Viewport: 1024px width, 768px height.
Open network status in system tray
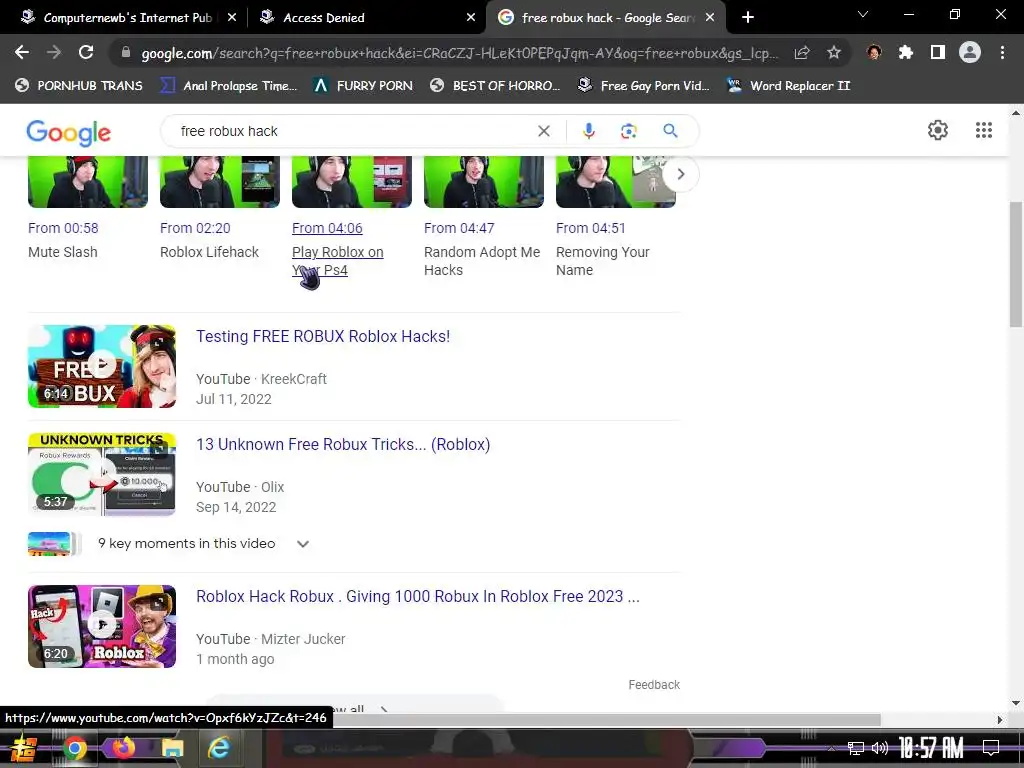tap(856, 748)
